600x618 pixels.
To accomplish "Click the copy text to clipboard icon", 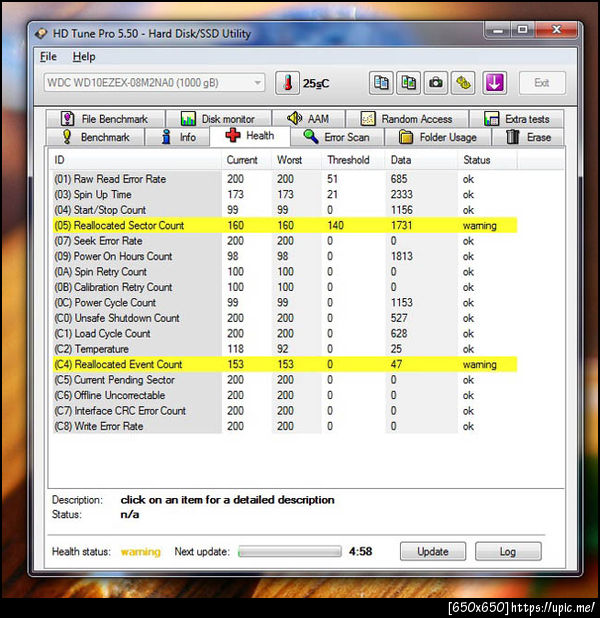I will pos(381,83).
